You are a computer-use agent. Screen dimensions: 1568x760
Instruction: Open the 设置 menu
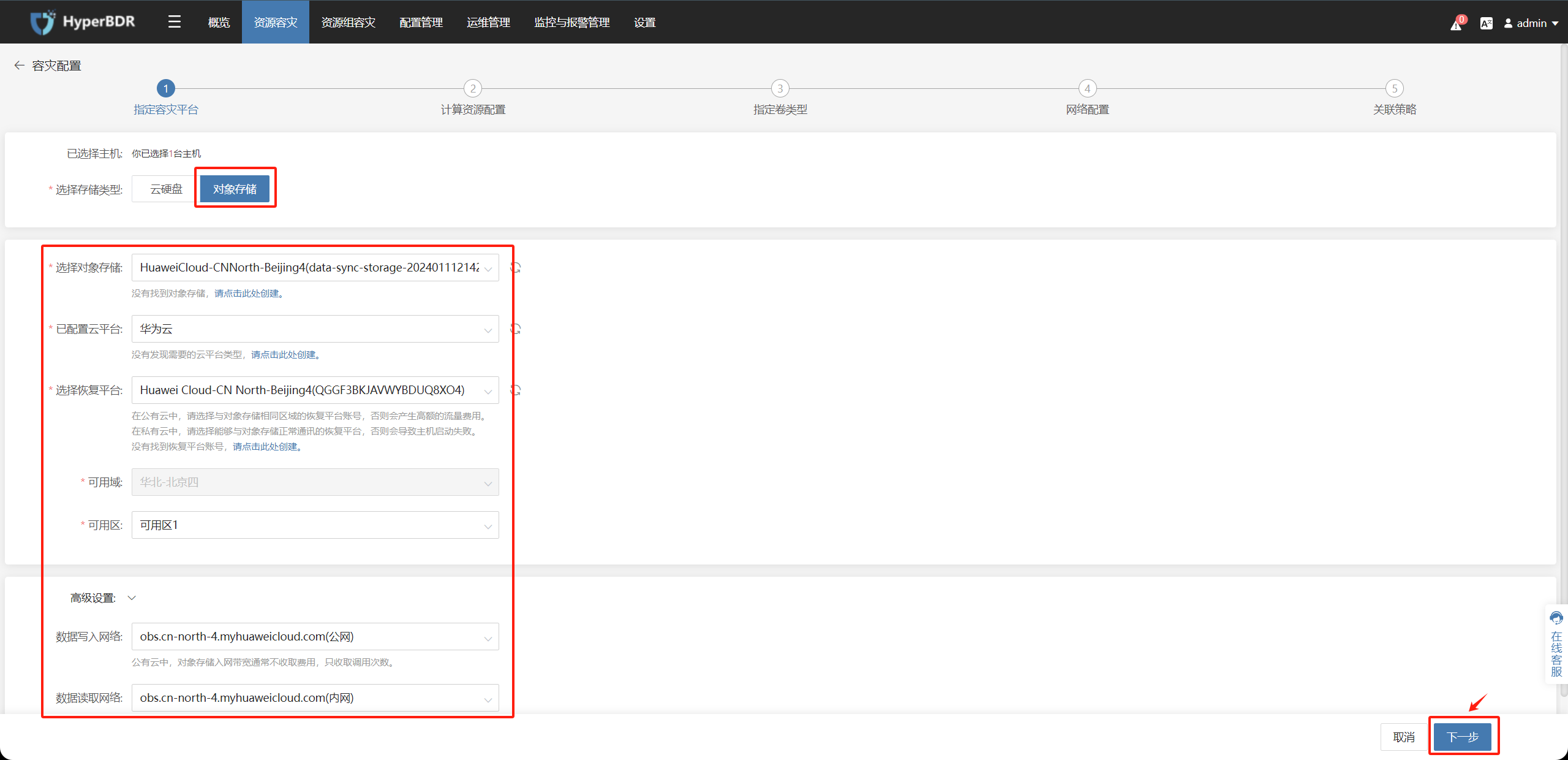tap(644, 22)
